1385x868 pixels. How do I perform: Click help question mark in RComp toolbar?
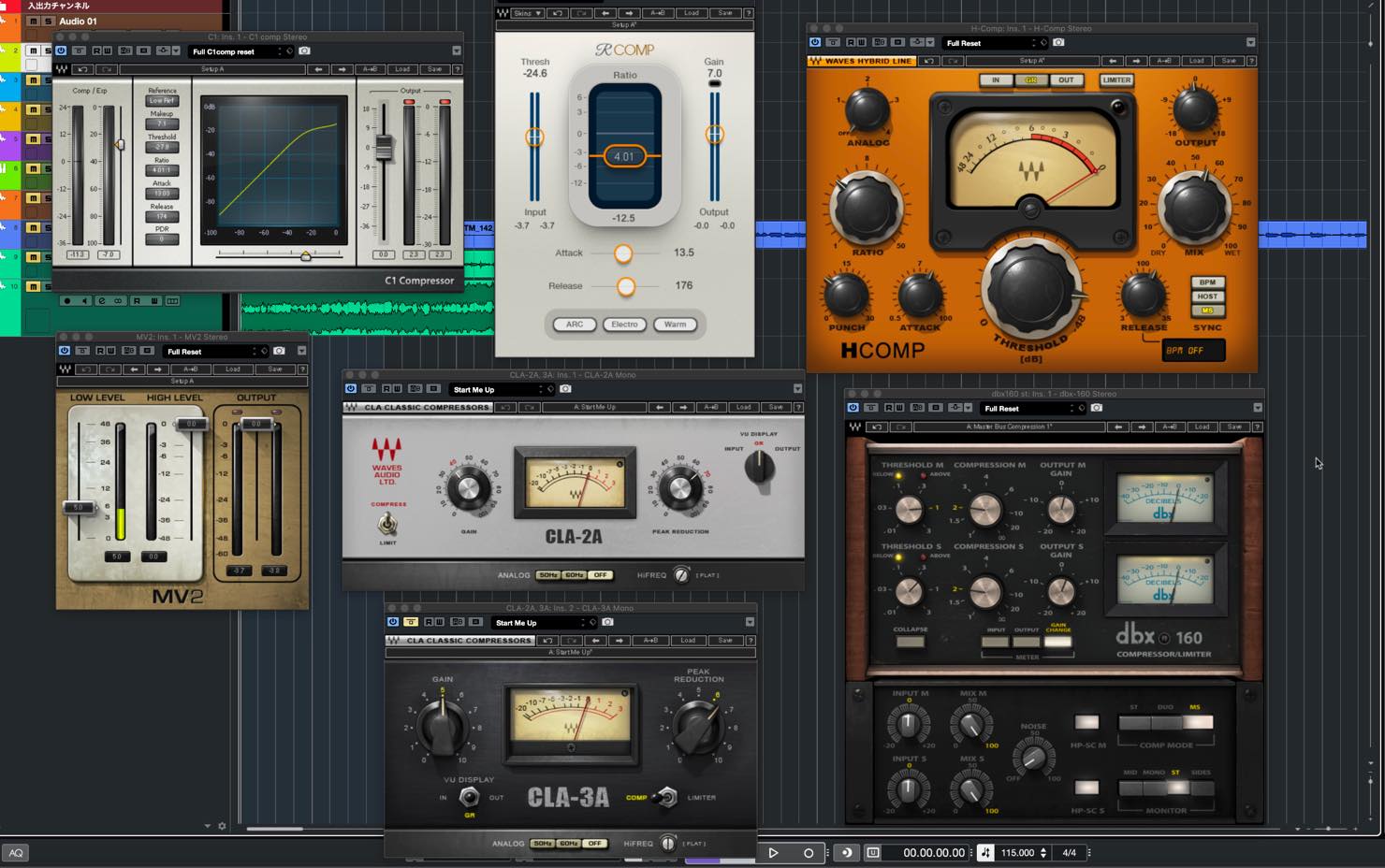pyautogui.click(x=748, y=13)
